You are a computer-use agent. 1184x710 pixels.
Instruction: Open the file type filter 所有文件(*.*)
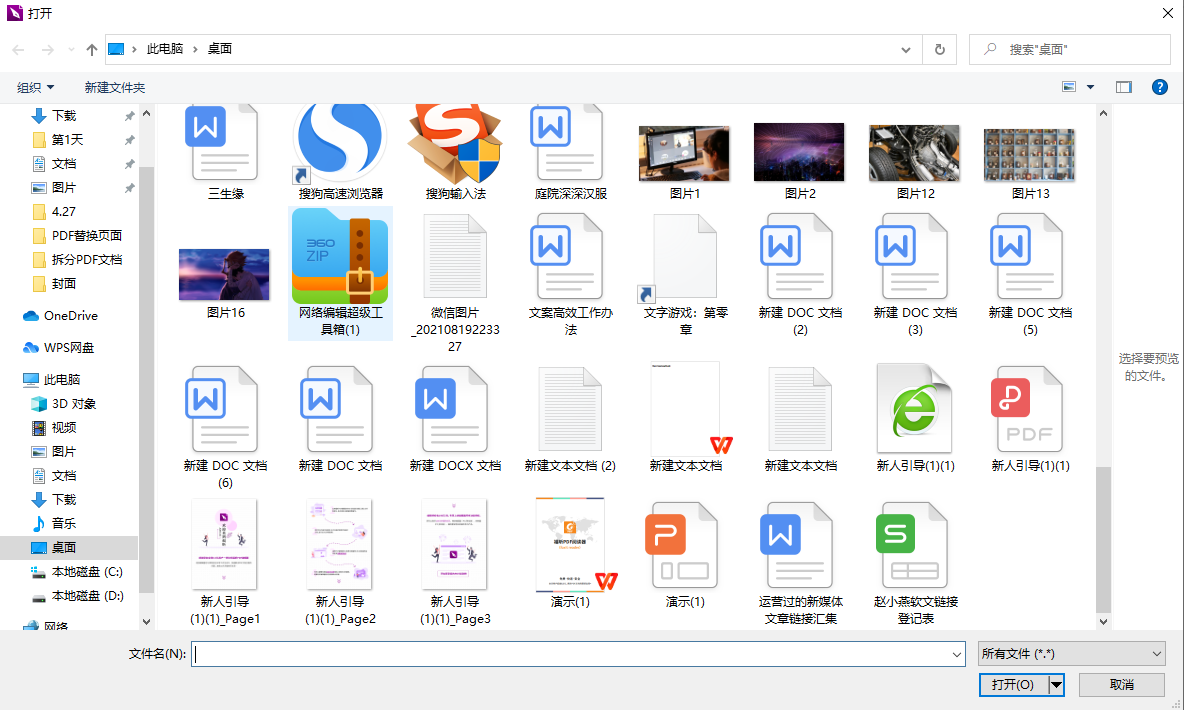(1070, 653)
